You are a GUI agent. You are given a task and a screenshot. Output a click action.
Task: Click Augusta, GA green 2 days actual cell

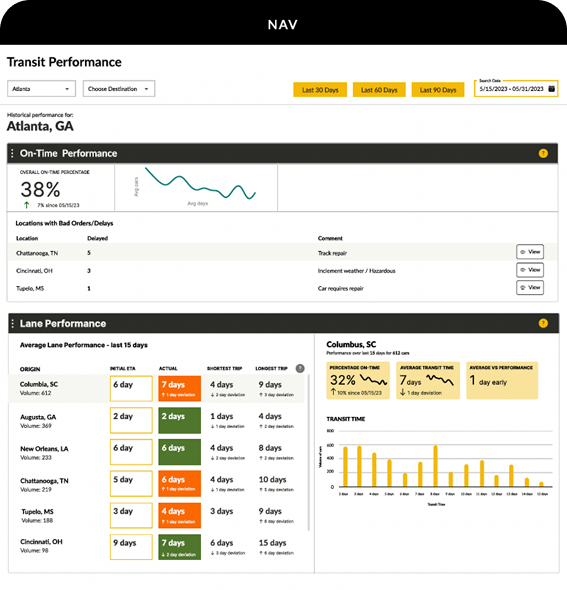[x=179, y=420]
